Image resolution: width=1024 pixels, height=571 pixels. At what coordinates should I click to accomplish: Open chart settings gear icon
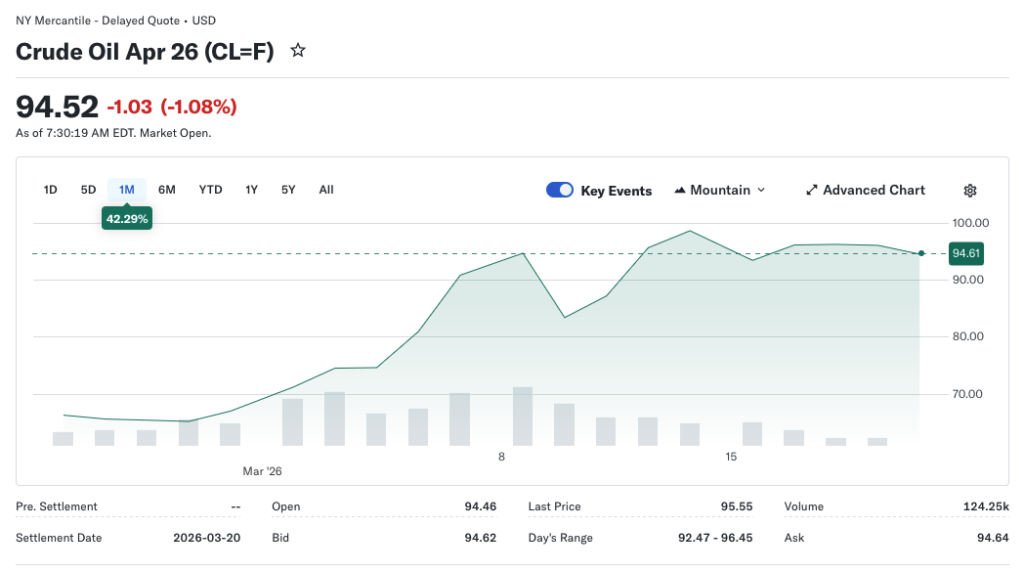click(x=969, y=190)
